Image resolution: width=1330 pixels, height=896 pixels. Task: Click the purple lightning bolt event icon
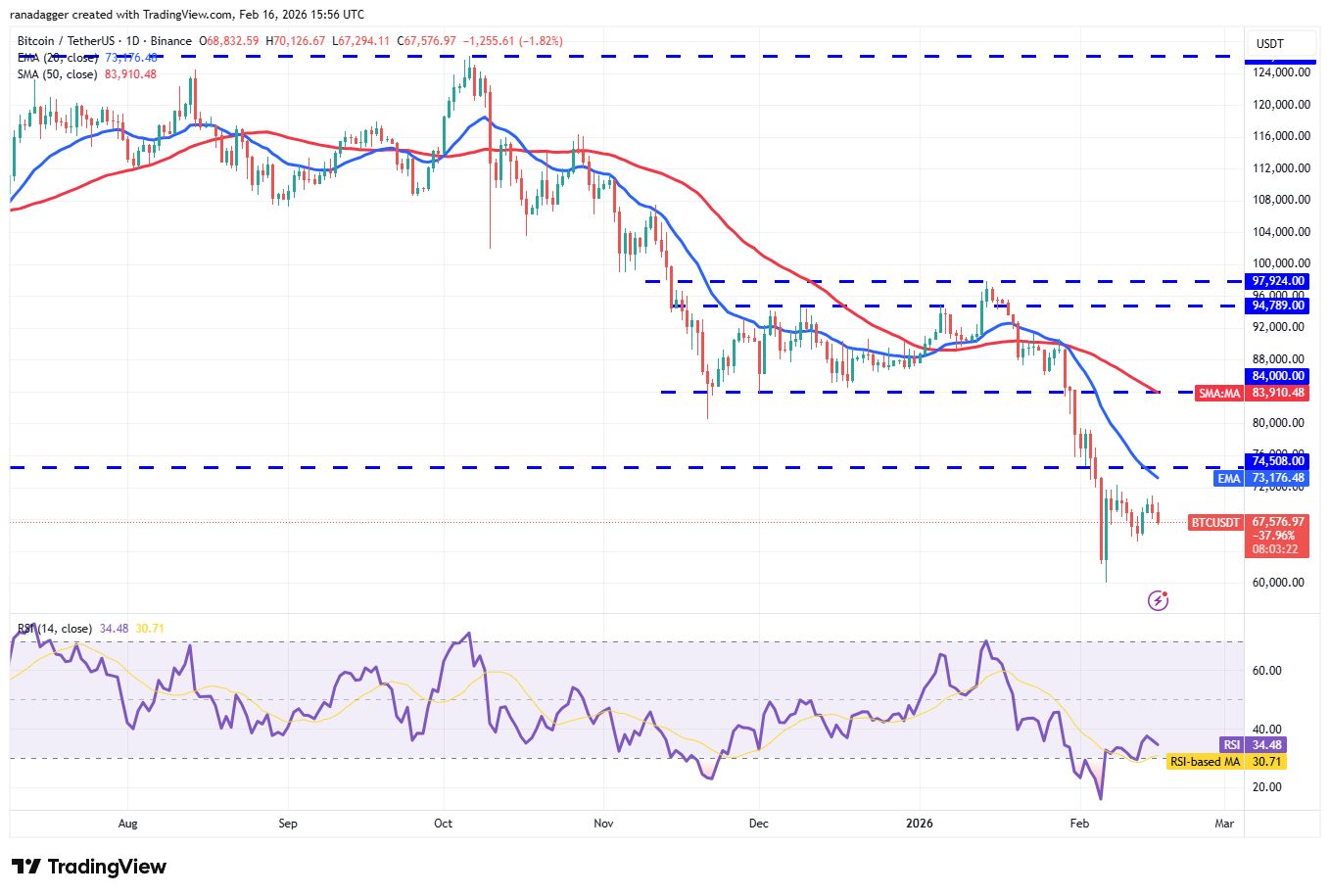click(x=1158, y=600)
